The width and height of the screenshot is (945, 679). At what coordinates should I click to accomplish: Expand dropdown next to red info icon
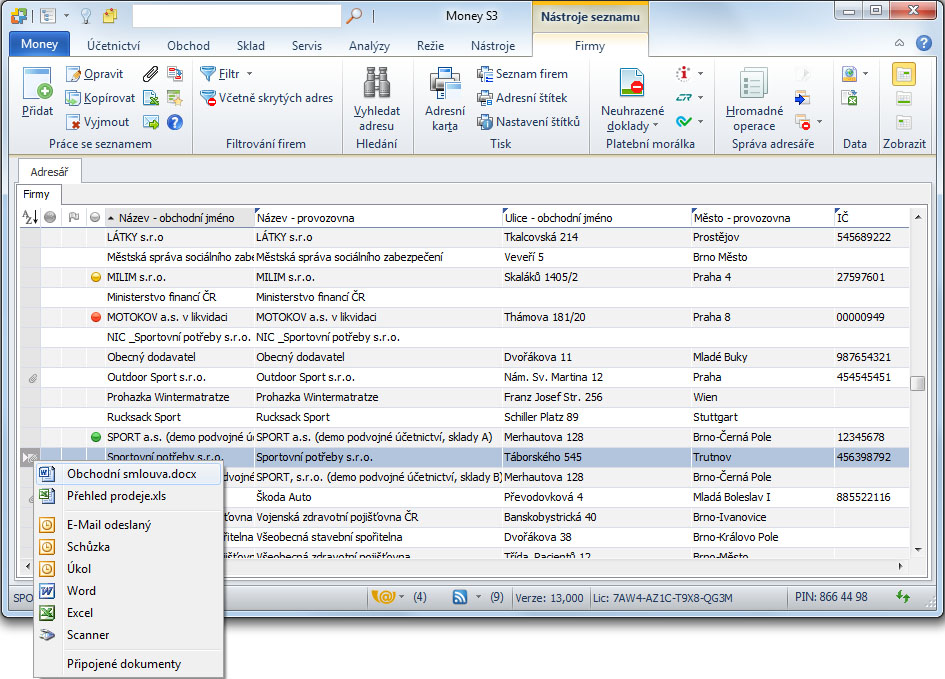point(700,74)
